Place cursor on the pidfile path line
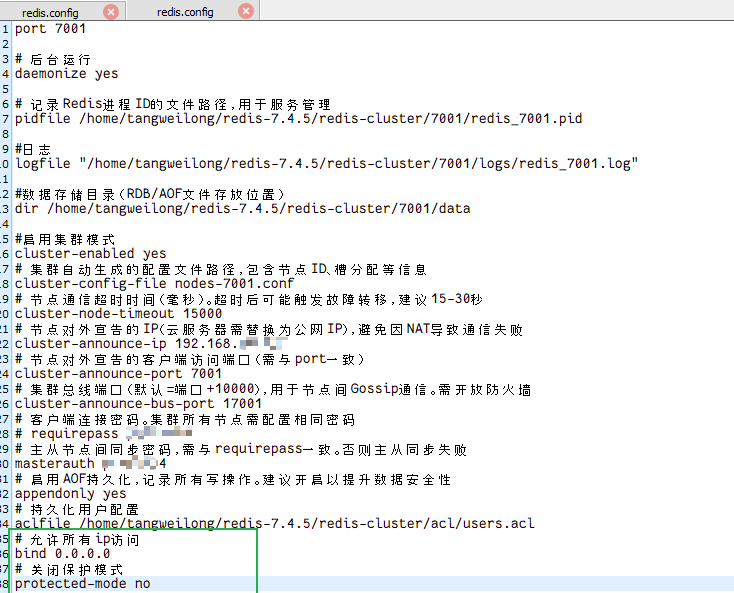734x593 pixels. (298, 118)
